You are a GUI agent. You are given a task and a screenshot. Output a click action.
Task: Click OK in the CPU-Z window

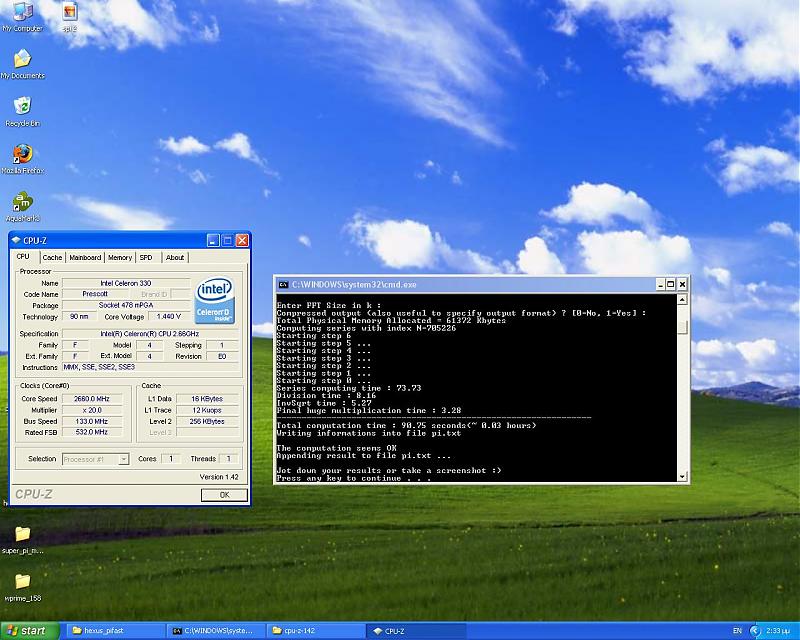pos(224,495)
